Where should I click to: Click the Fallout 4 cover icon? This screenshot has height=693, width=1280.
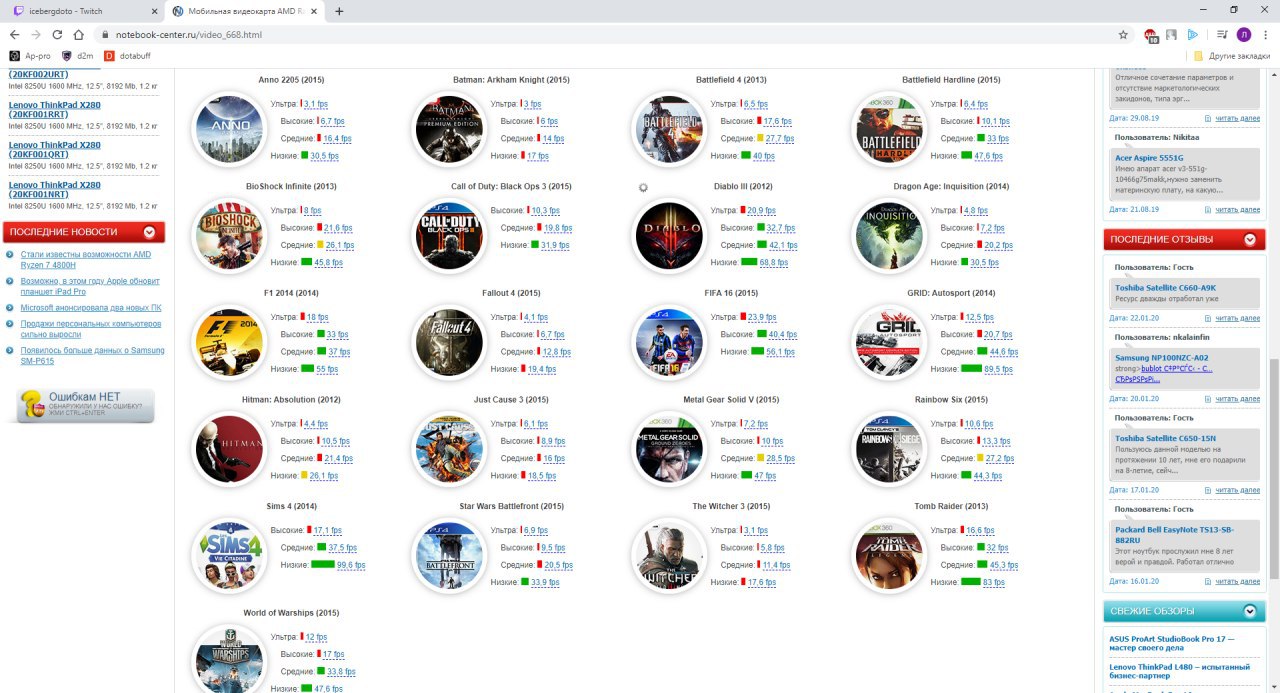[x=449, y=342]
